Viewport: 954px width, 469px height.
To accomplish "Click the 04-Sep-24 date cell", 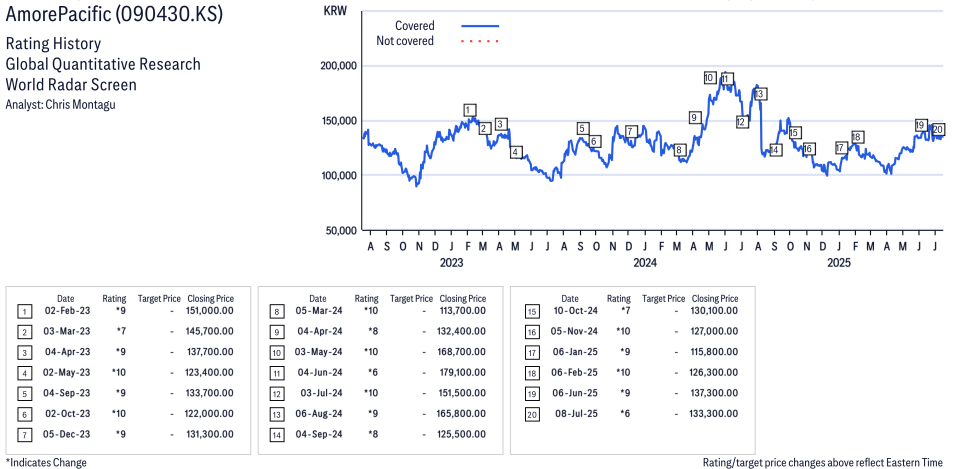I will pos(320,434).
